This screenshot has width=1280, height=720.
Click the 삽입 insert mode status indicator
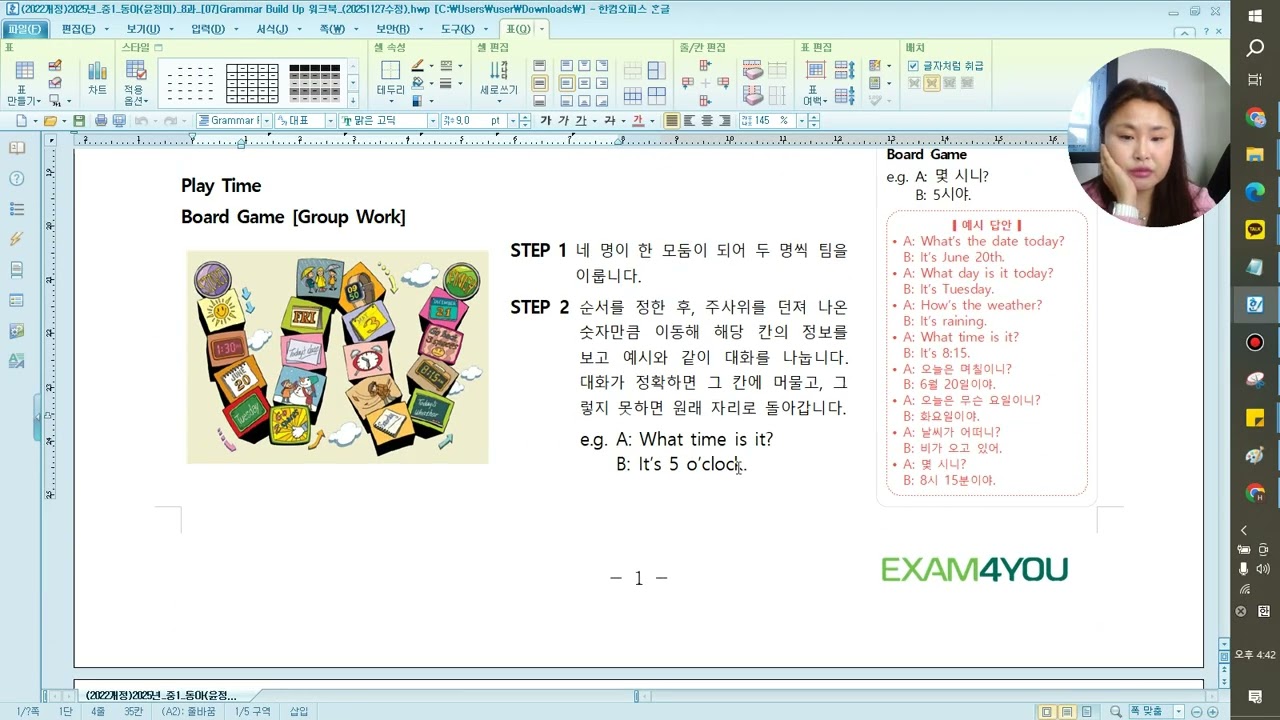[299, 712]
